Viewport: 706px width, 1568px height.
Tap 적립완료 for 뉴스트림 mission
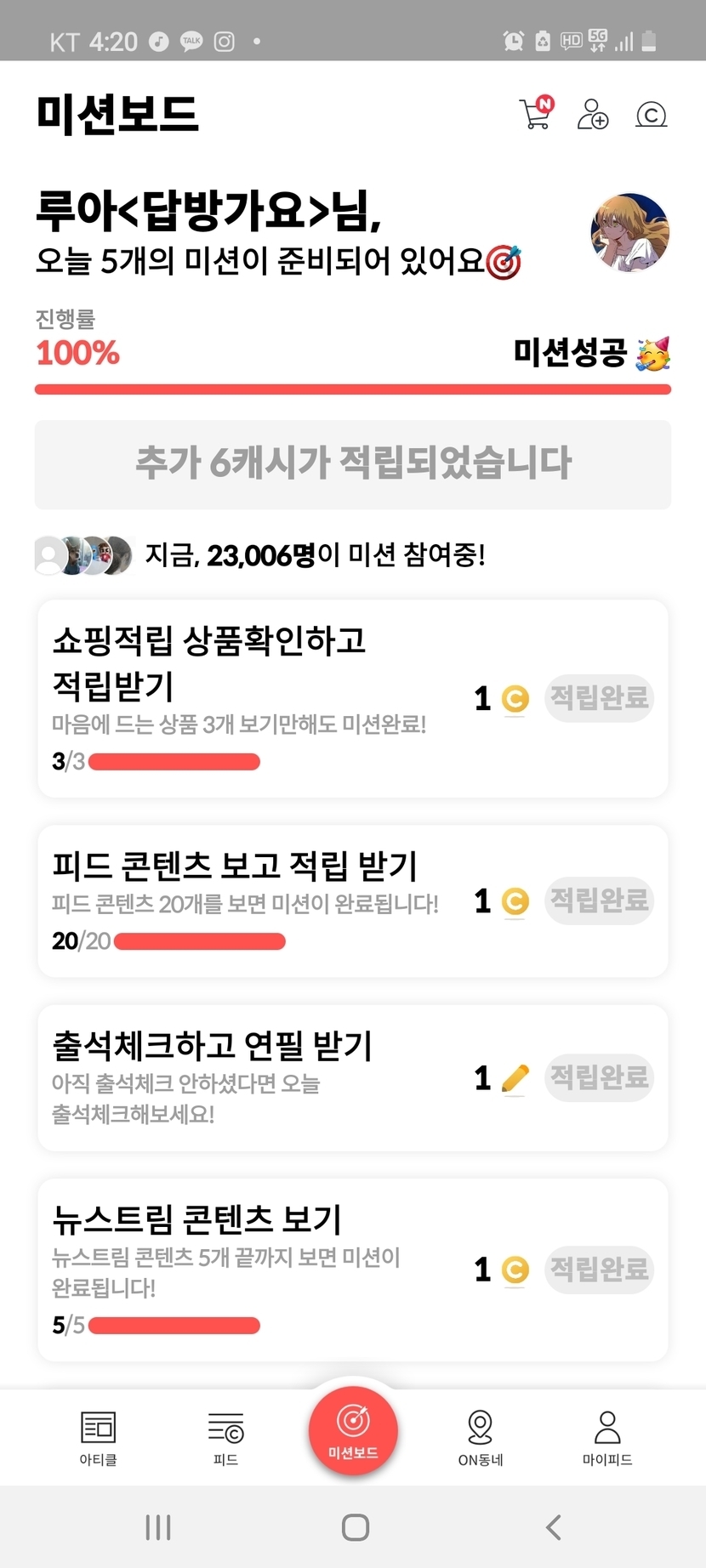(599, 1270)
